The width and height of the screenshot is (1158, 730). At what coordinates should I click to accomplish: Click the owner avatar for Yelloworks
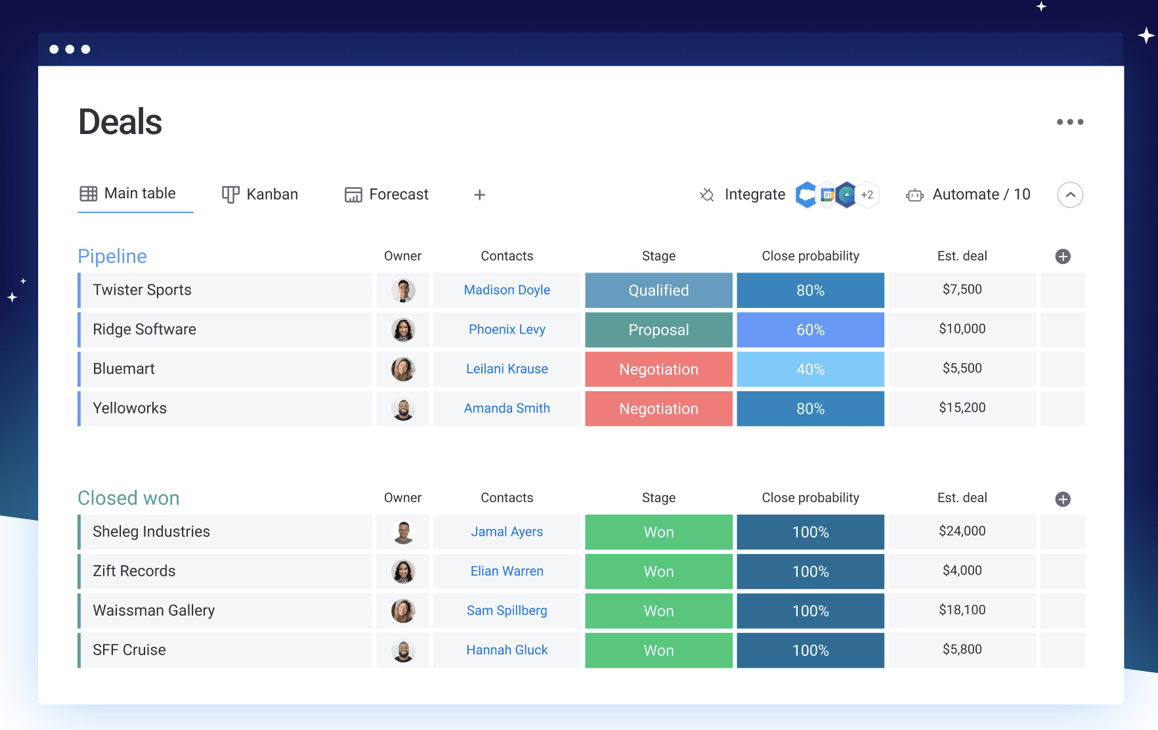pyautogui.click(x=403, y=409)
